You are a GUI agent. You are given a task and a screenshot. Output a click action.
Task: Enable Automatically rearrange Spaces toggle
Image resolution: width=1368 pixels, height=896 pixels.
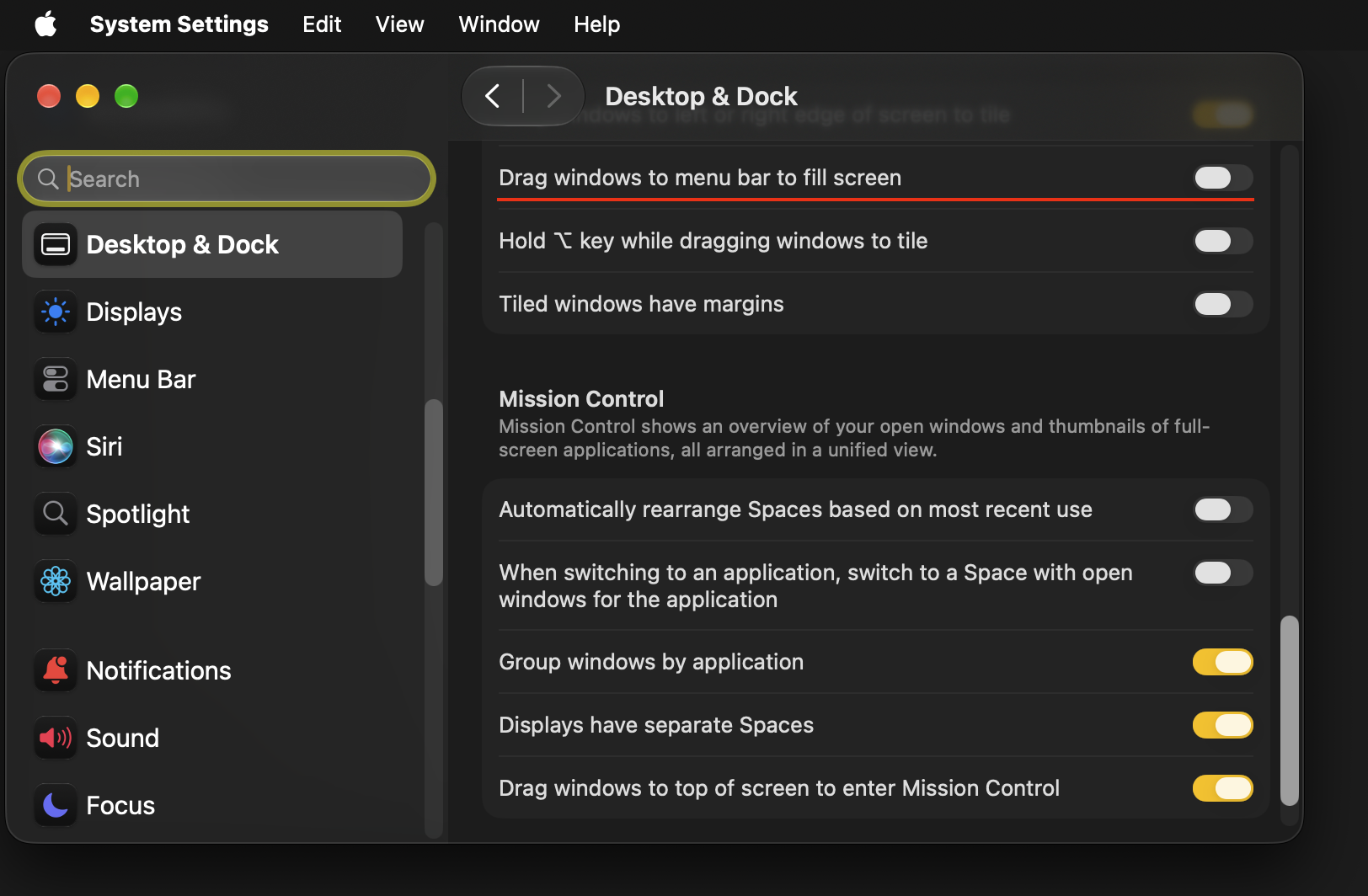1222,509
